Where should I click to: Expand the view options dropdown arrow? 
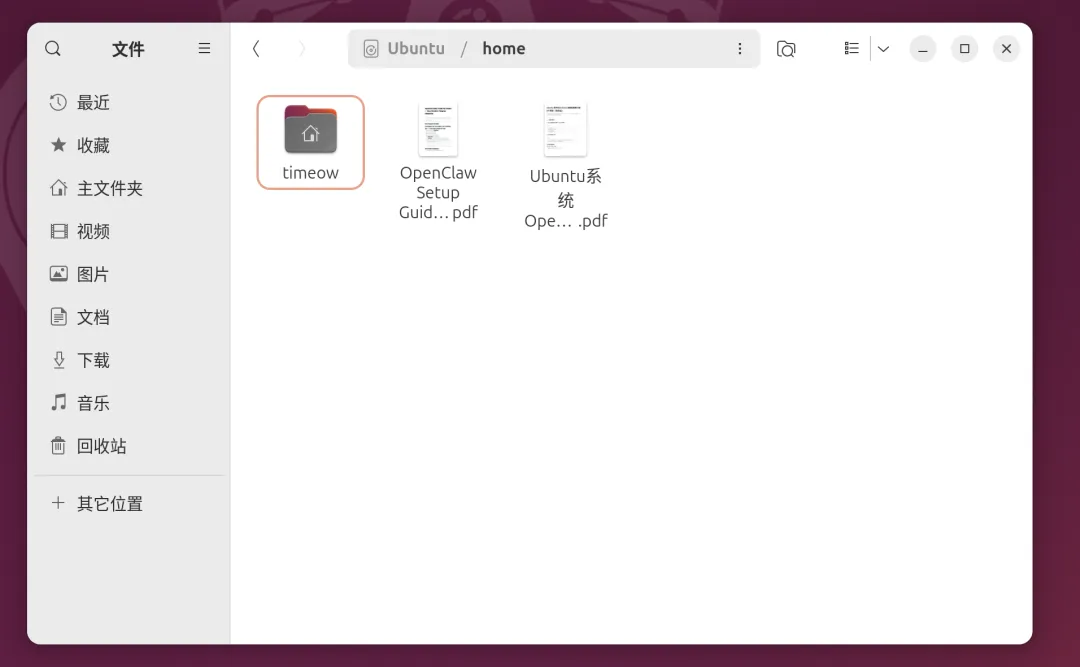(883, 49)
